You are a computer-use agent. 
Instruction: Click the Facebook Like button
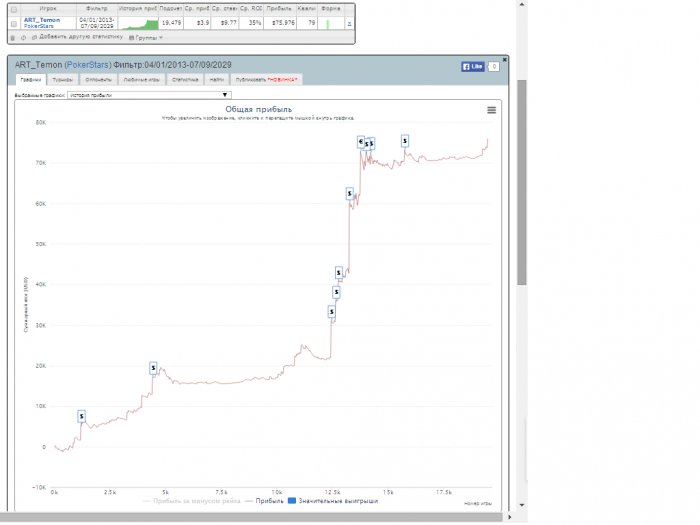coord(473,67)
